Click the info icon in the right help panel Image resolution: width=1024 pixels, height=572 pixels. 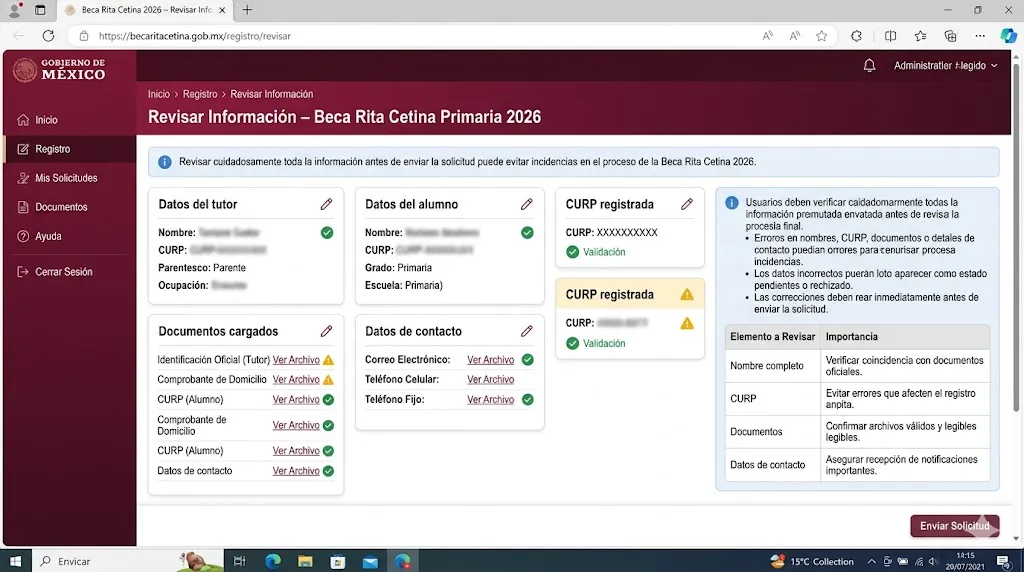point(731,203)
